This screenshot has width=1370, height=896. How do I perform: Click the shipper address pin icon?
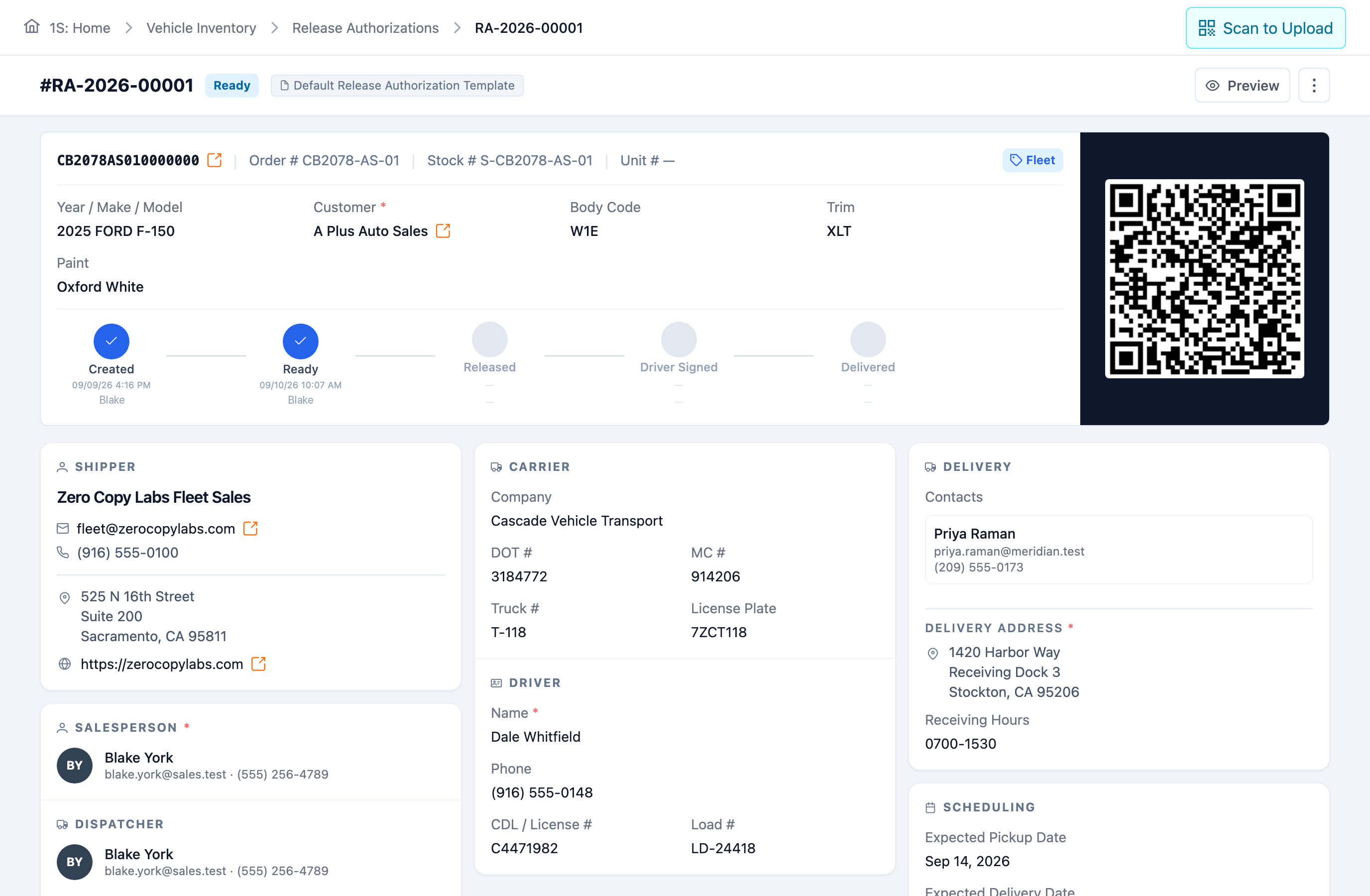[65, 597]
